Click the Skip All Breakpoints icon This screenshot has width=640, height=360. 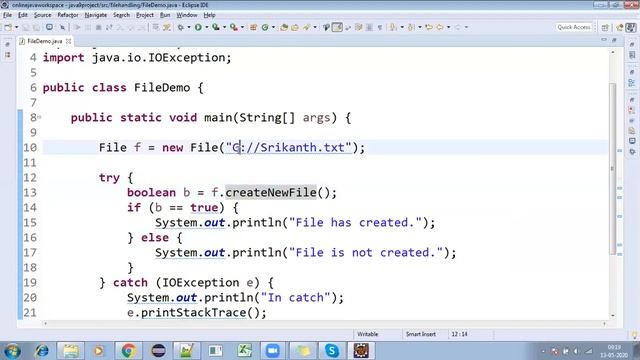coord(62,27)
